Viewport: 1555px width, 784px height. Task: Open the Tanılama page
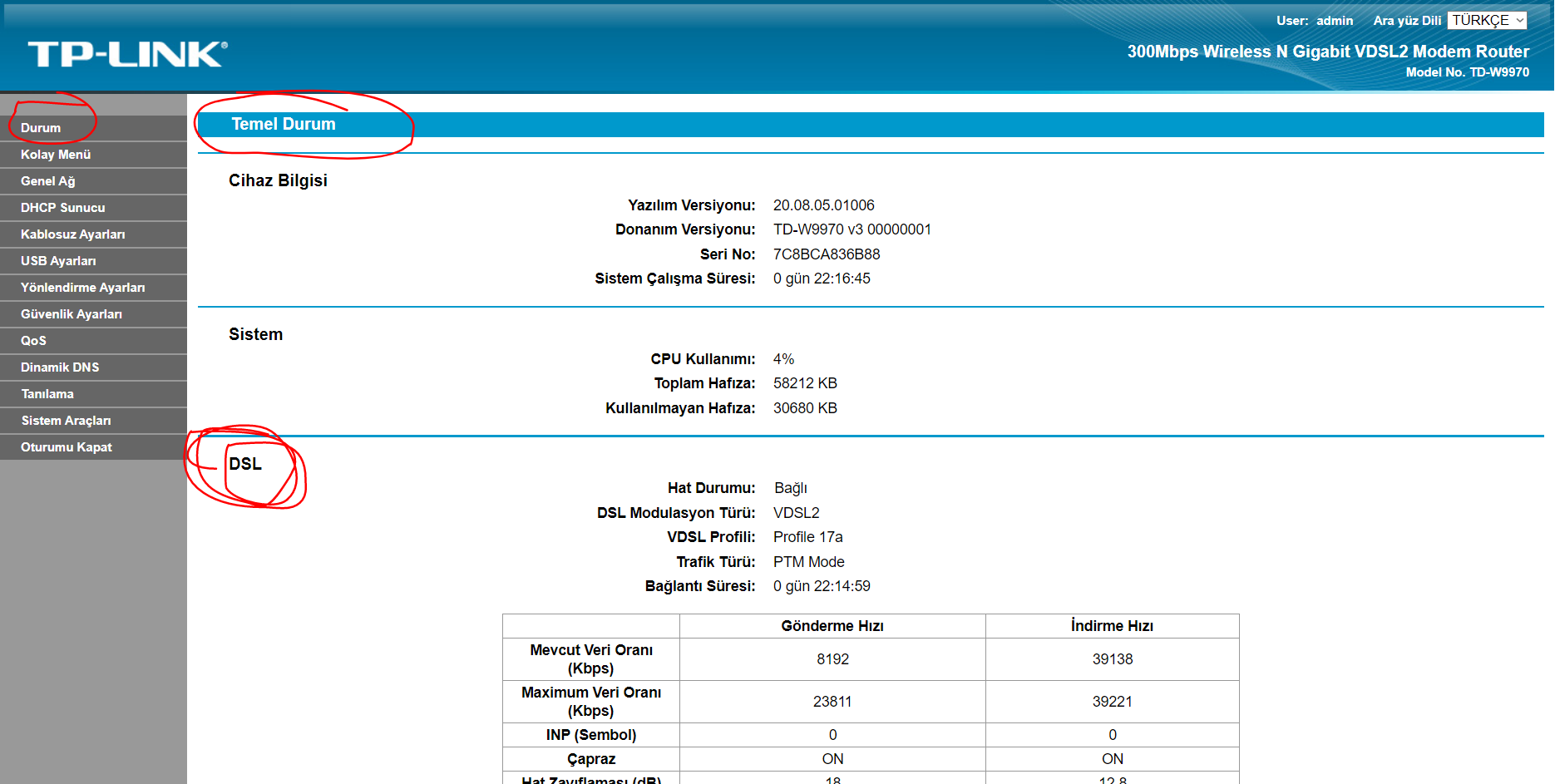click(93, 394)
